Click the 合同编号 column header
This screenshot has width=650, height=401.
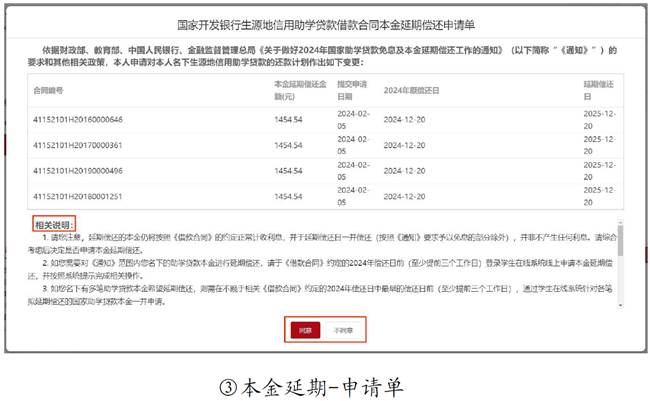[49, 90]
